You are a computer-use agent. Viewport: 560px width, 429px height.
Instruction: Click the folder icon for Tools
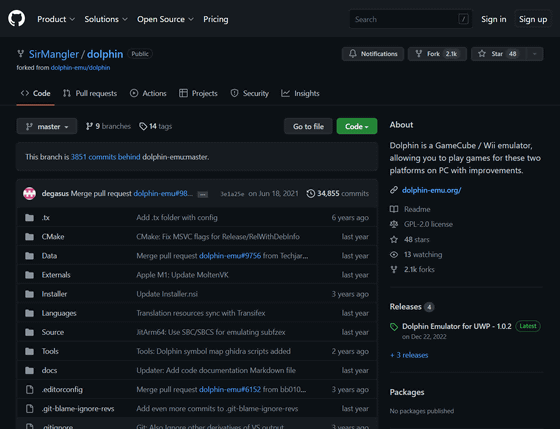click(x=30, y=351)
